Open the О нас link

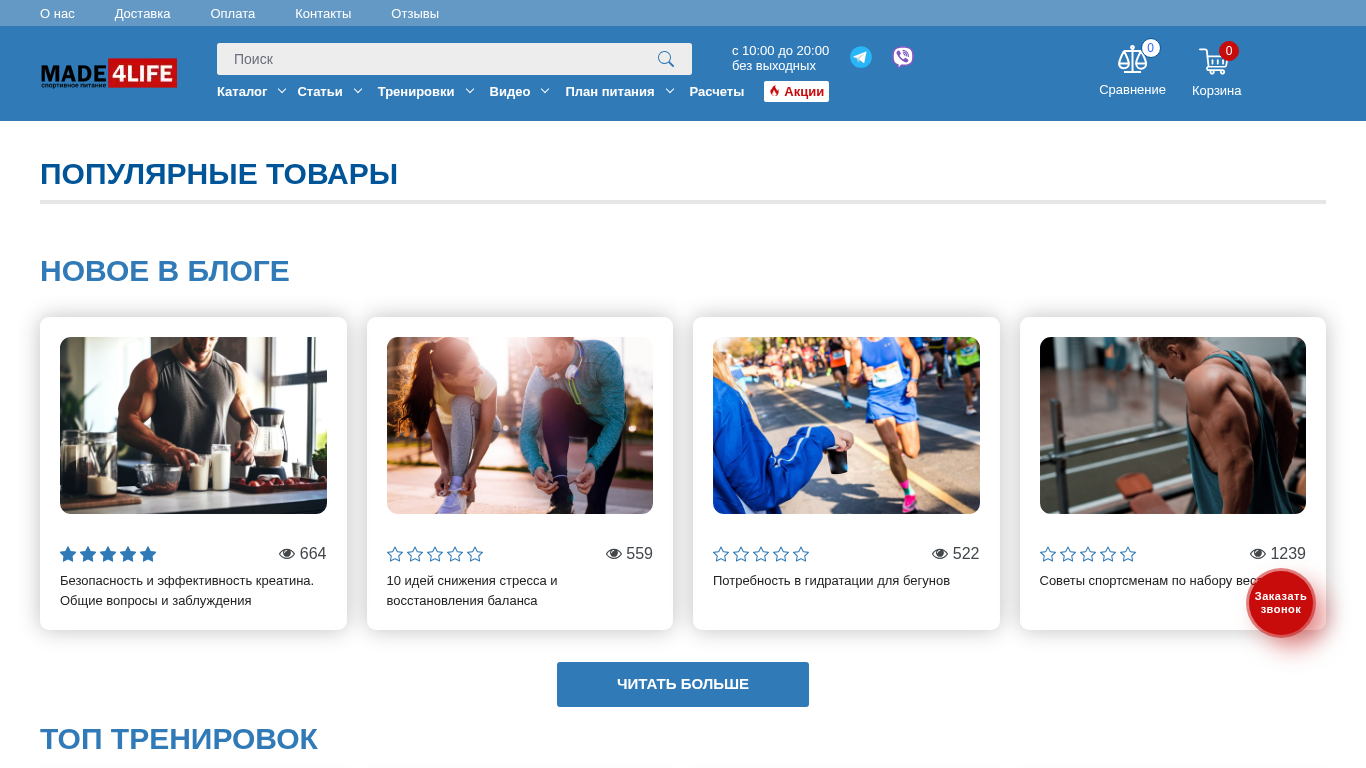click(57, 13)
